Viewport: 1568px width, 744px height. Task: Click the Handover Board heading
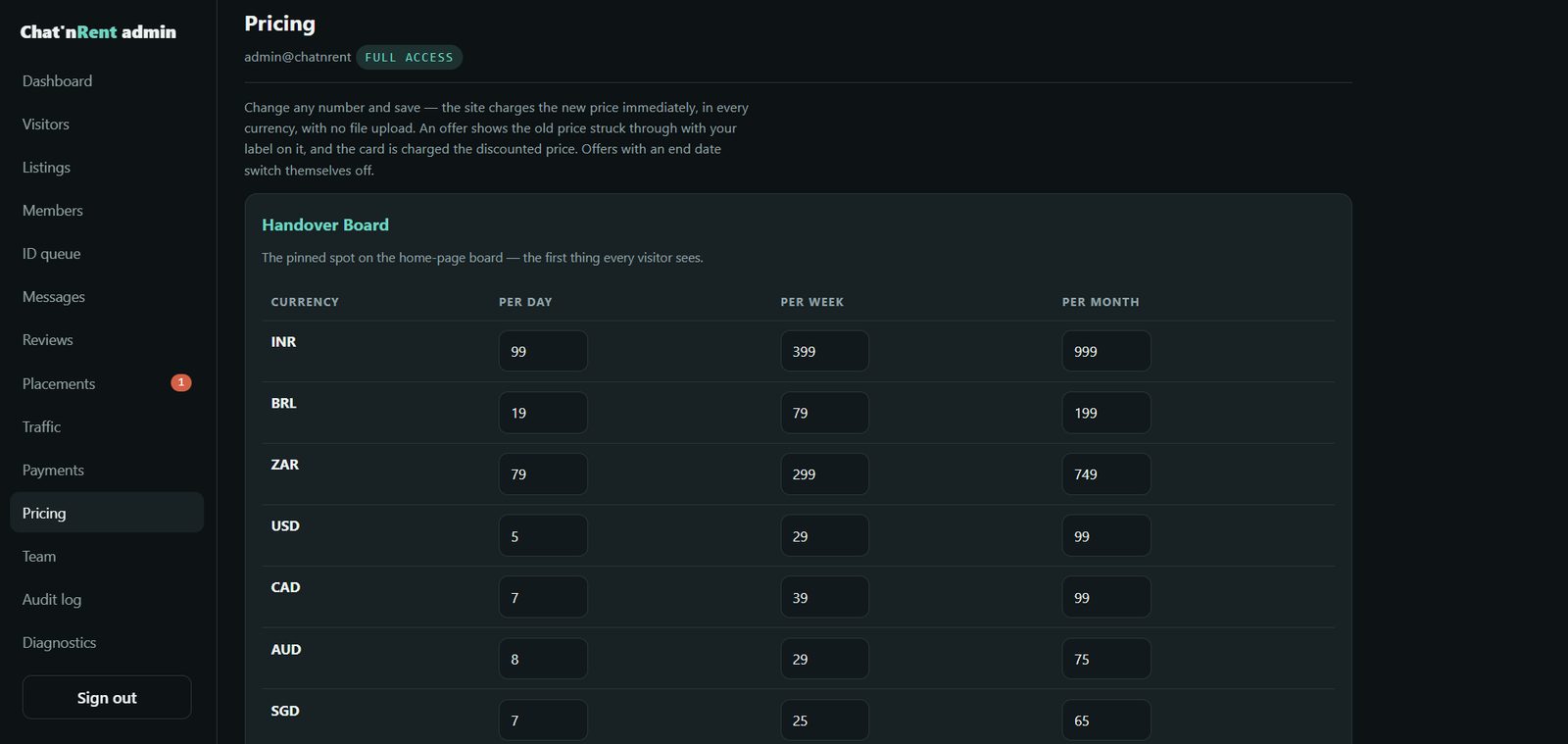325,224
